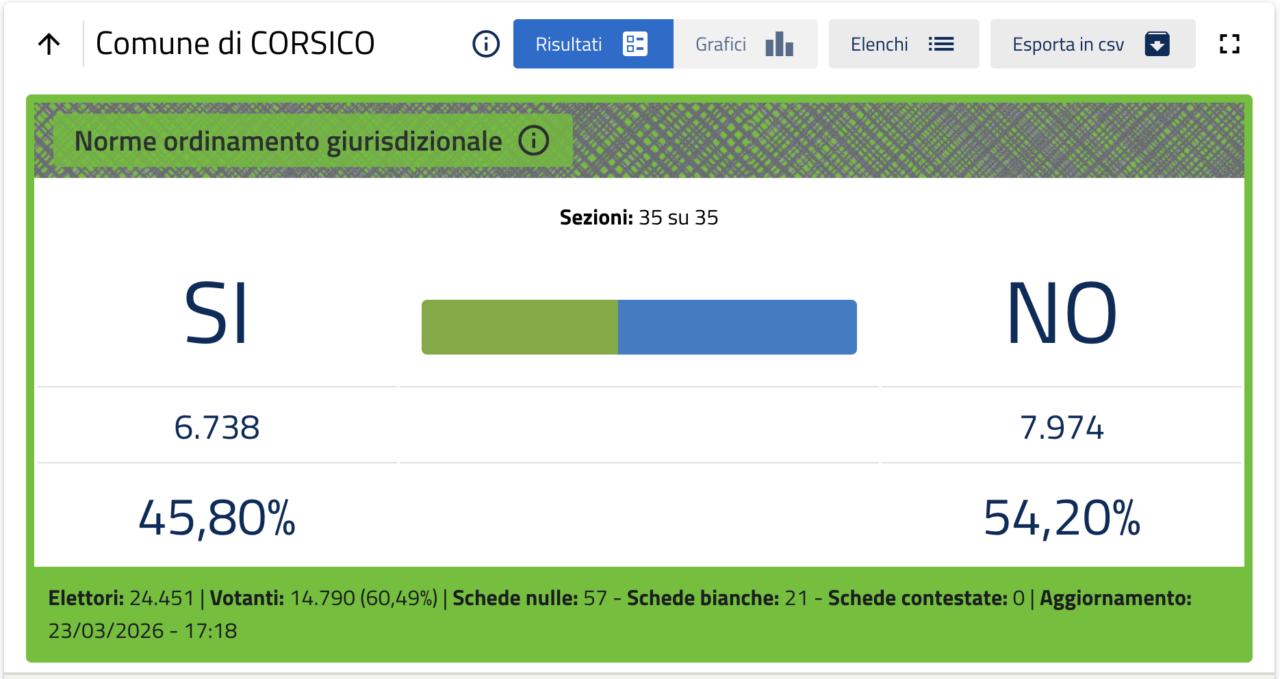Viewport: 1280px width, 679px height.
Task: Click the NO percentage 54,20%
Action: point(1061,517)
